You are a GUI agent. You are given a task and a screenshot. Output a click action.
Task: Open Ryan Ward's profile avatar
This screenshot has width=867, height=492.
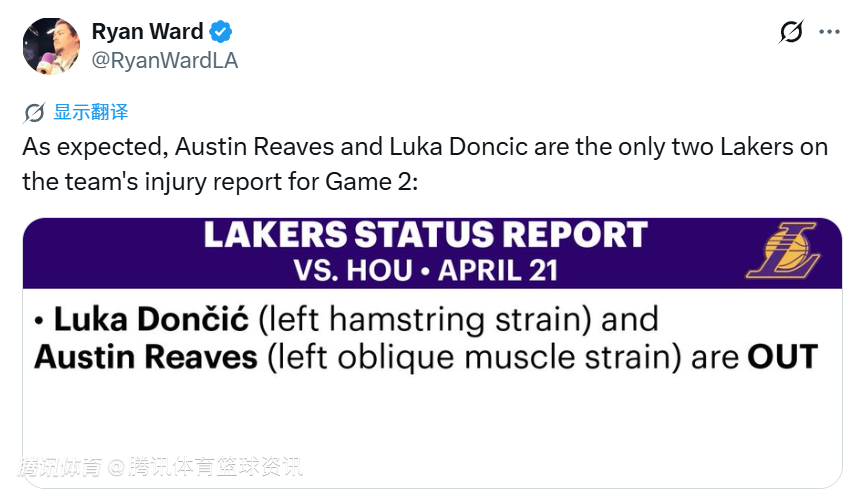[x=51, y=45]
